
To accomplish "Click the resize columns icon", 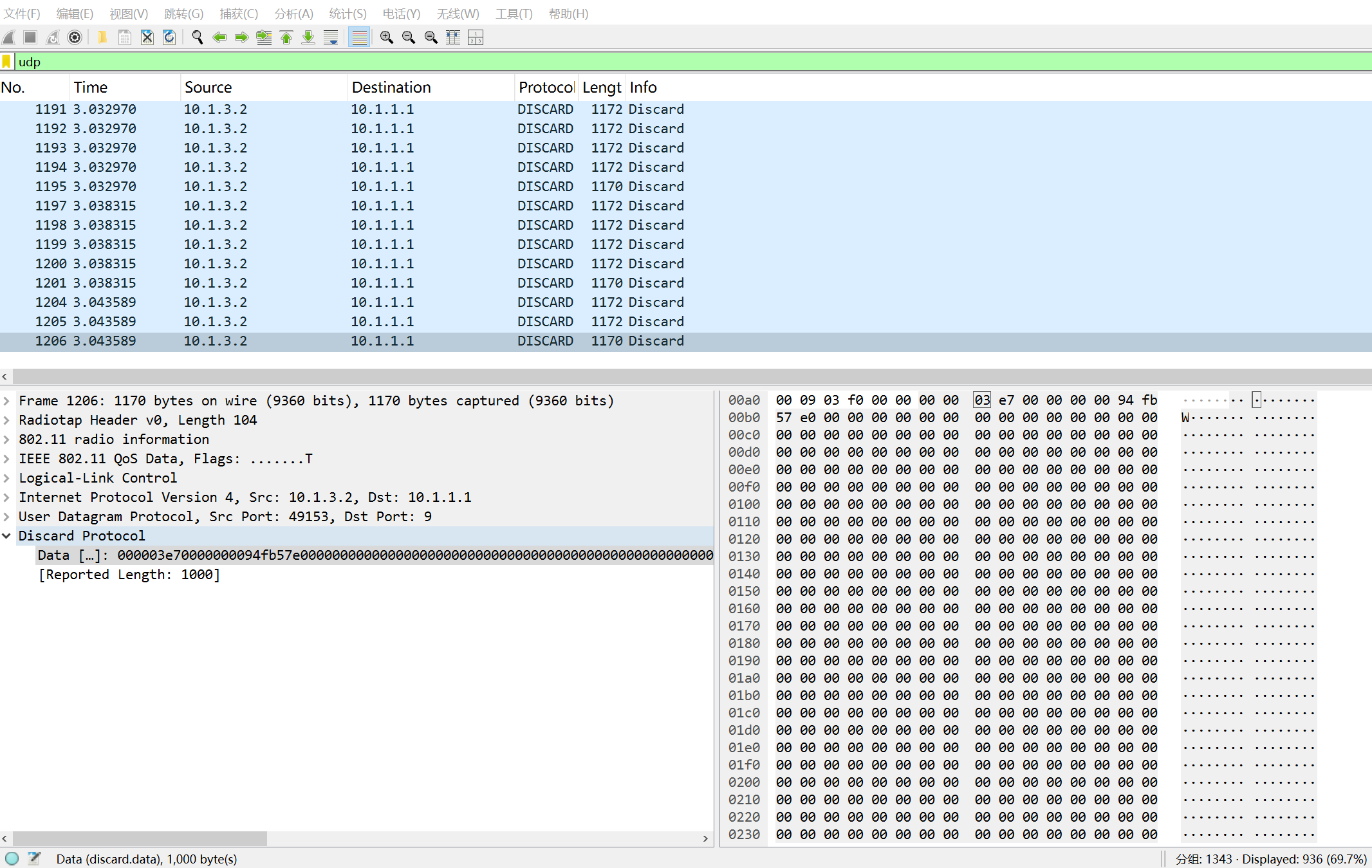I will coord(453,37).
